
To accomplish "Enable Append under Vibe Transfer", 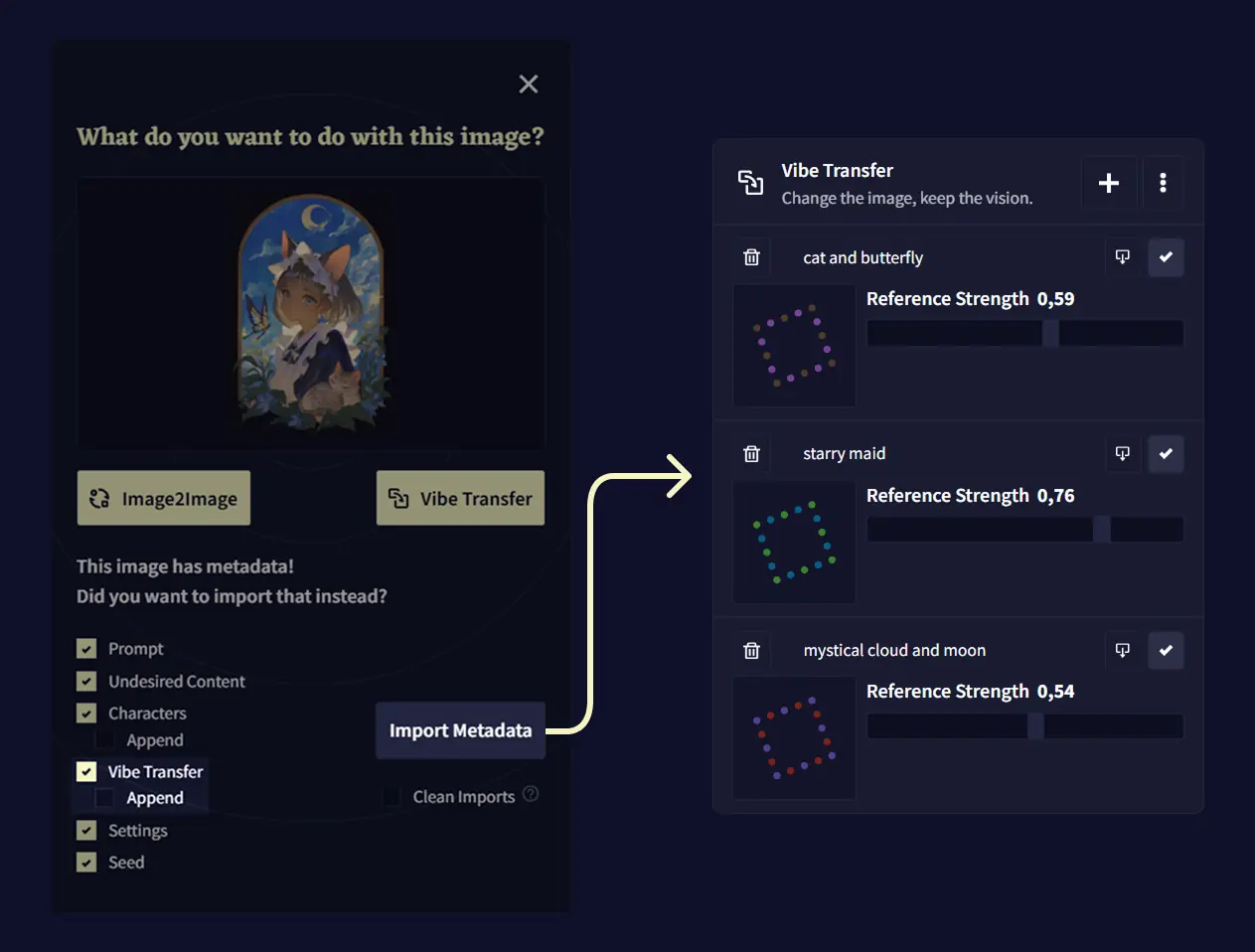I will pos(102,797).
